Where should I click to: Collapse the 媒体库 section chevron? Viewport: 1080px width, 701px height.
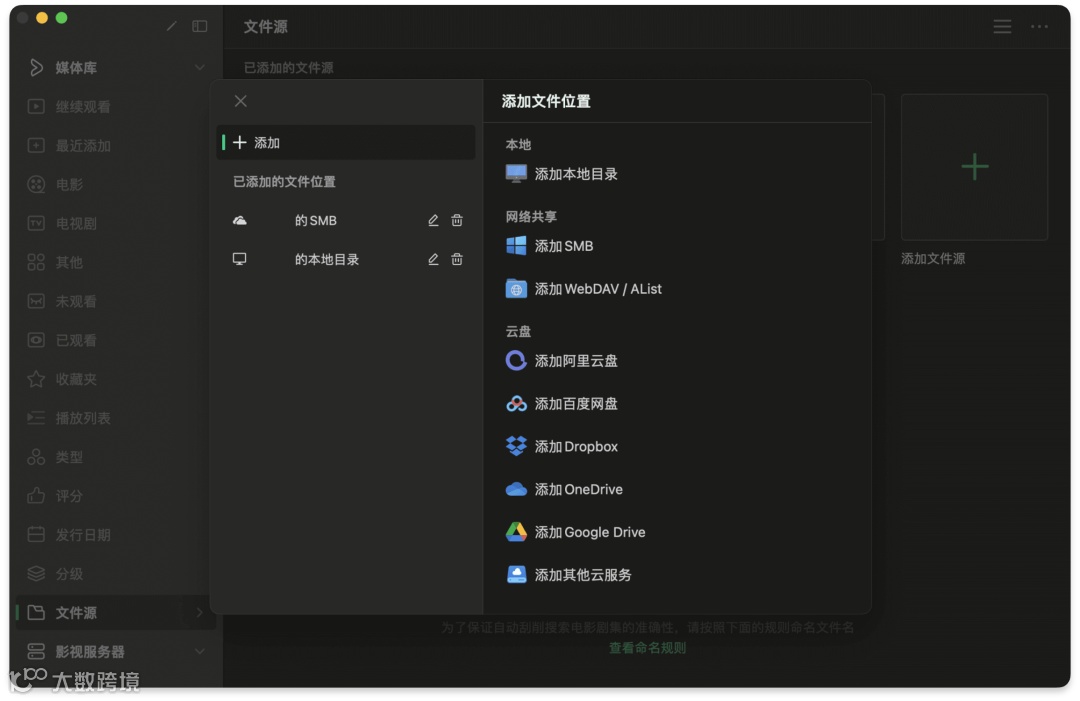tap(200, 67)
